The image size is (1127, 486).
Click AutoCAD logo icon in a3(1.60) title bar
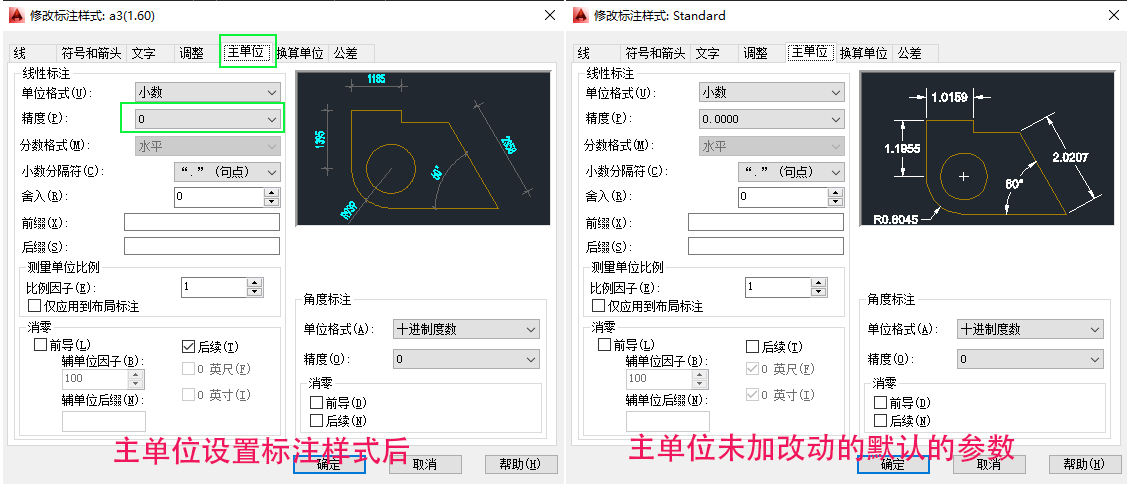pyautogui.click(x=19, y=15)
